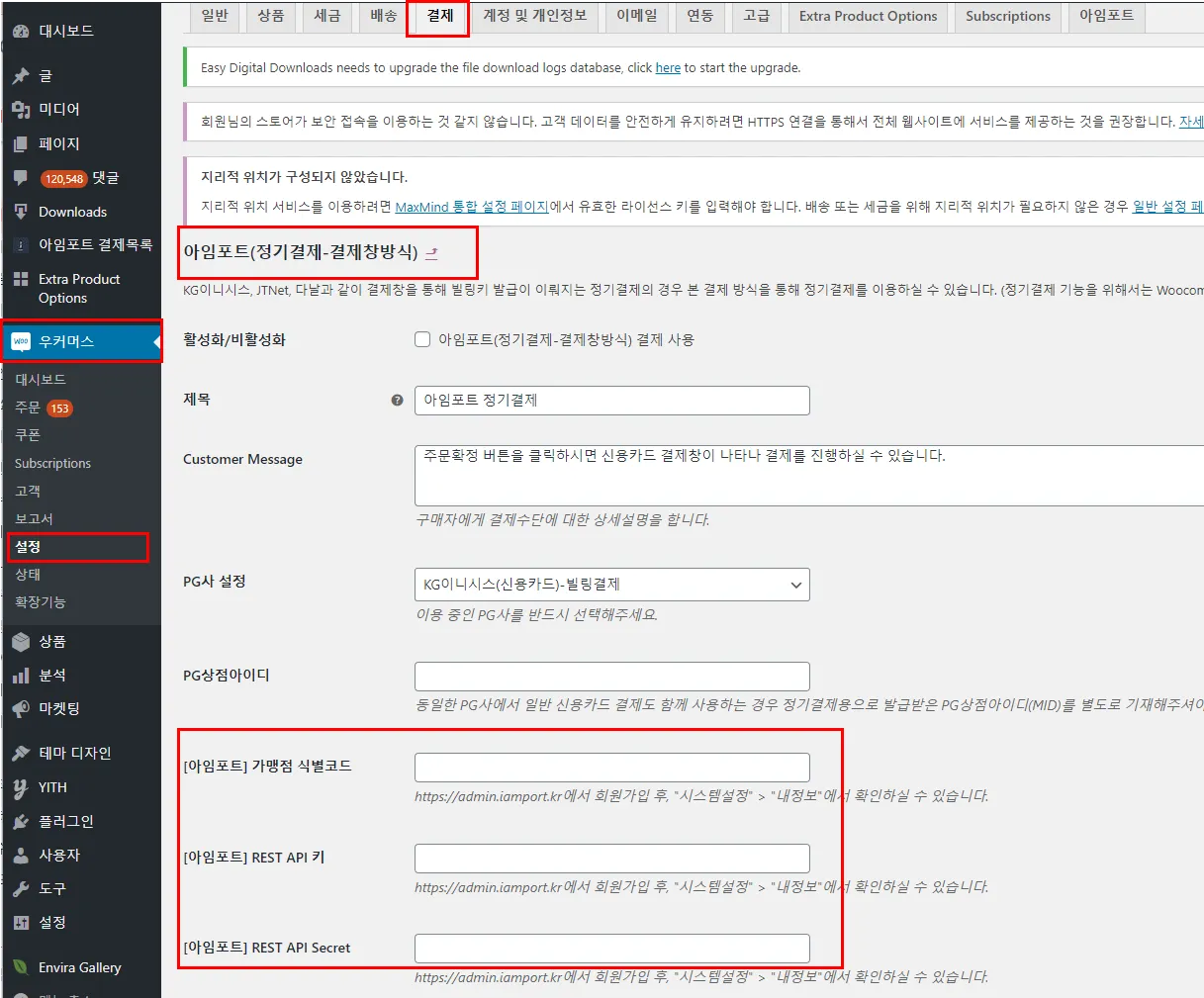
Task: Switch to the 배송 tab
Action: pos(384,16)
